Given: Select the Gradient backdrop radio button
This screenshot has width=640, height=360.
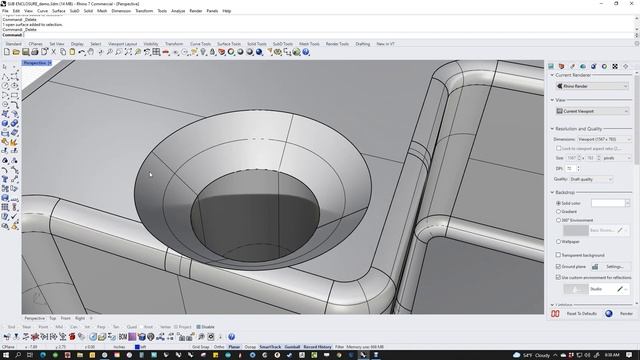Looking at the screenshot, I should [x=558, y=211].
